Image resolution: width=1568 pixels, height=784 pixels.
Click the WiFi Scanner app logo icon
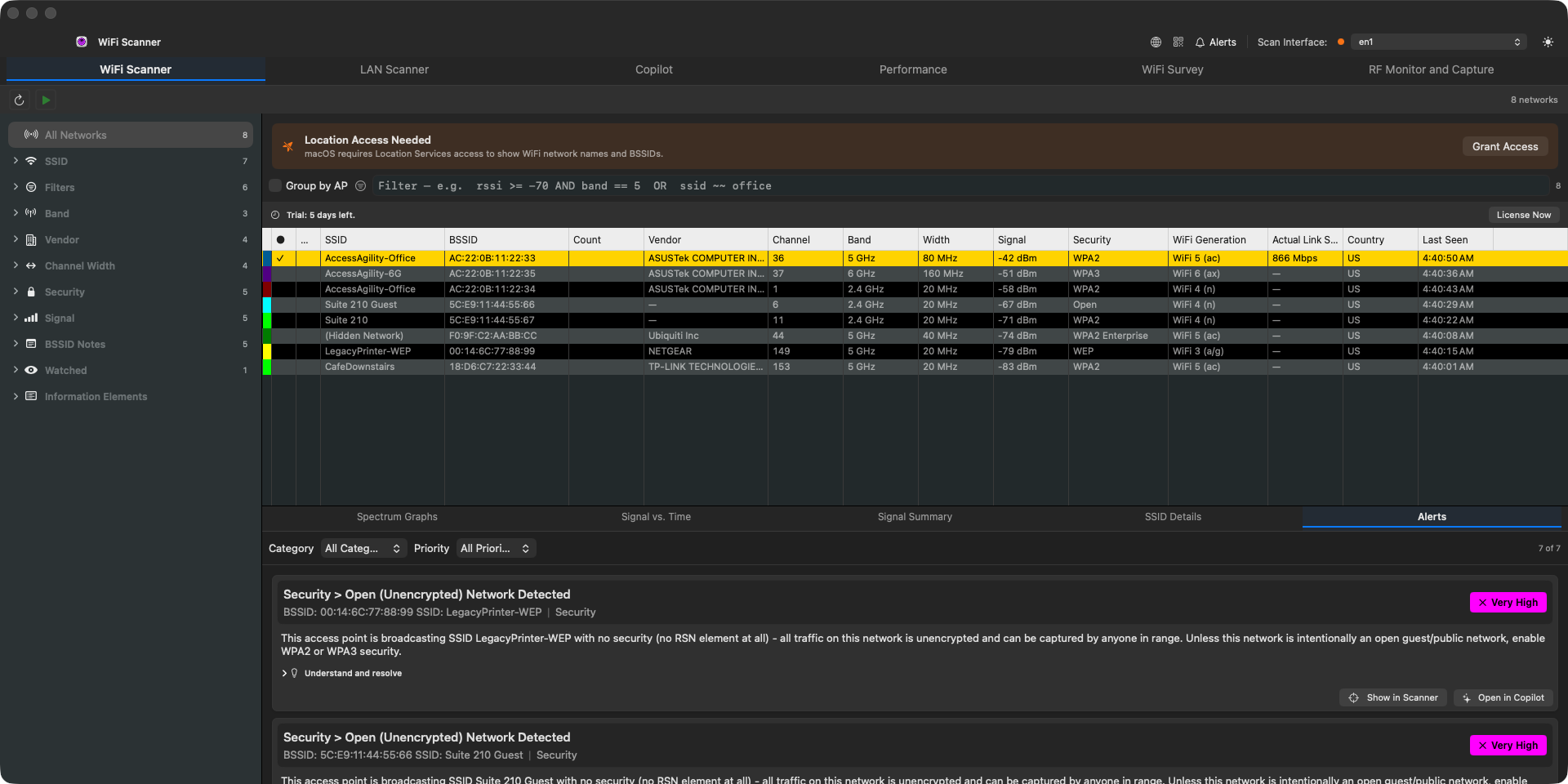point(82,42)
